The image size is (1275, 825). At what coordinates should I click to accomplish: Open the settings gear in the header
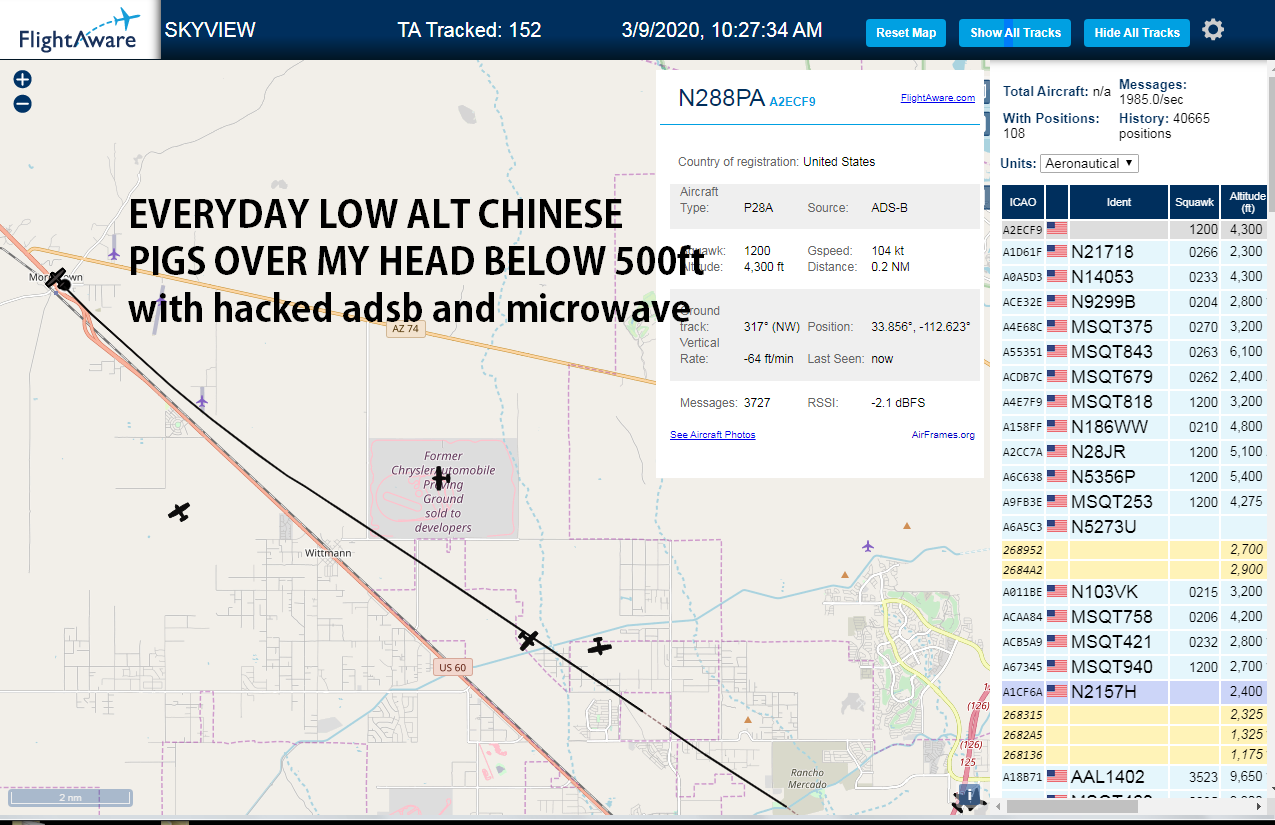pyautogui.click(x=1213, y=30)
